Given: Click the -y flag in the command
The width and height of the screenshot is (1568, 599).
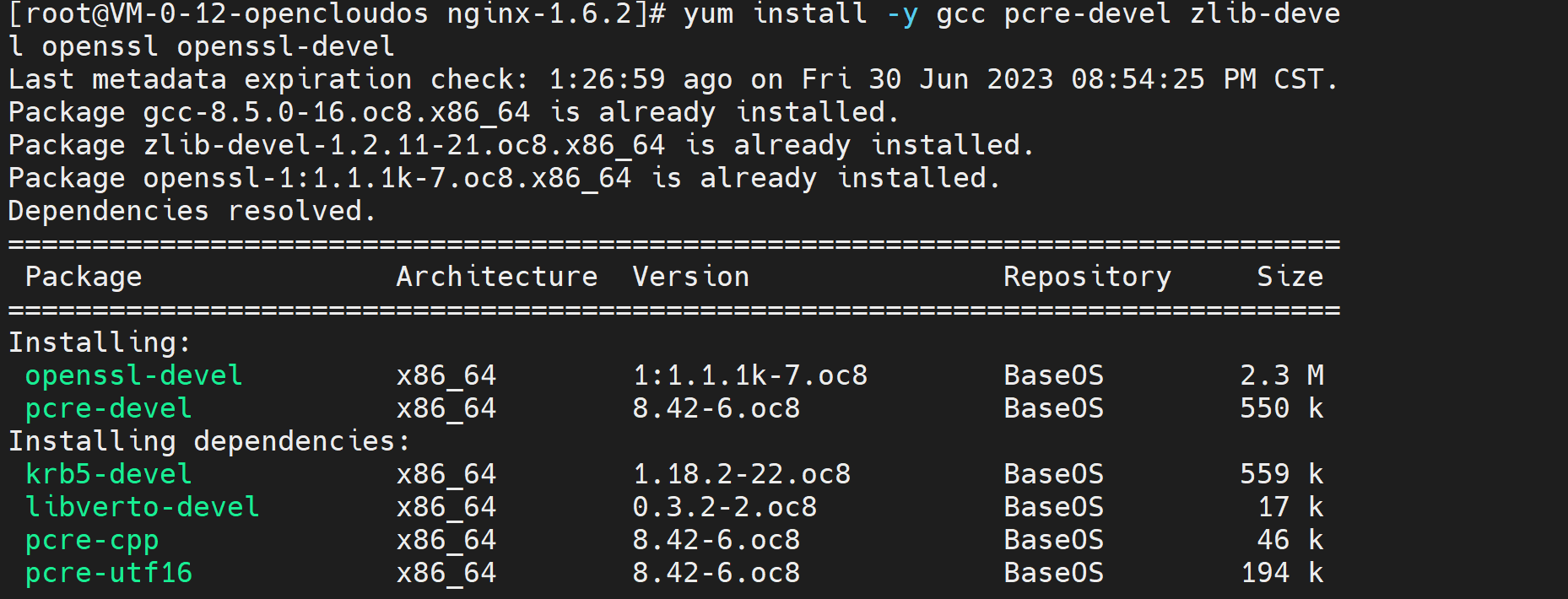Looking at the screenshot, I should [901, 14].
